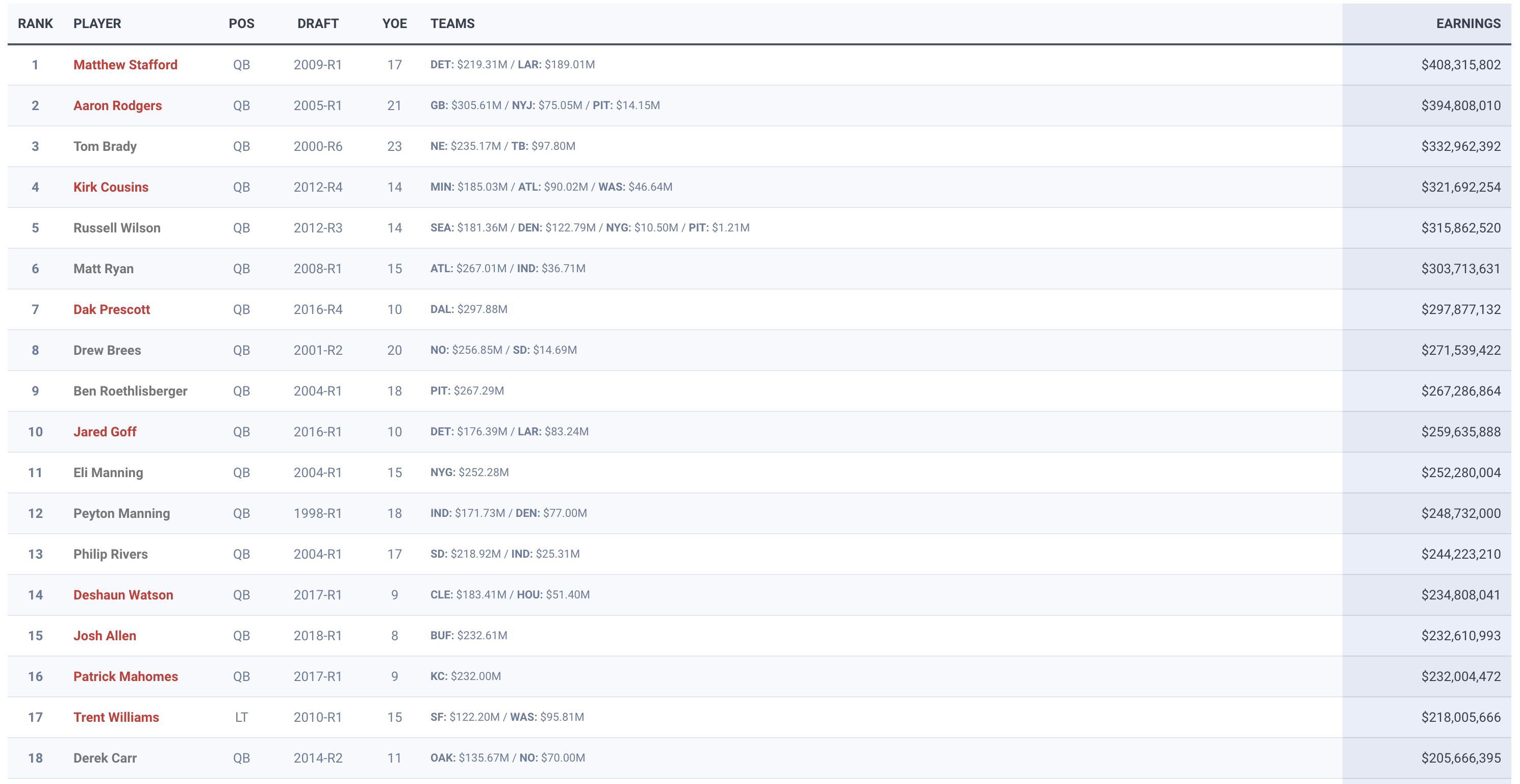Click earnings value $248,732,000
1520x784 pixels.
pyautogui.click(x=1460, y=513)
